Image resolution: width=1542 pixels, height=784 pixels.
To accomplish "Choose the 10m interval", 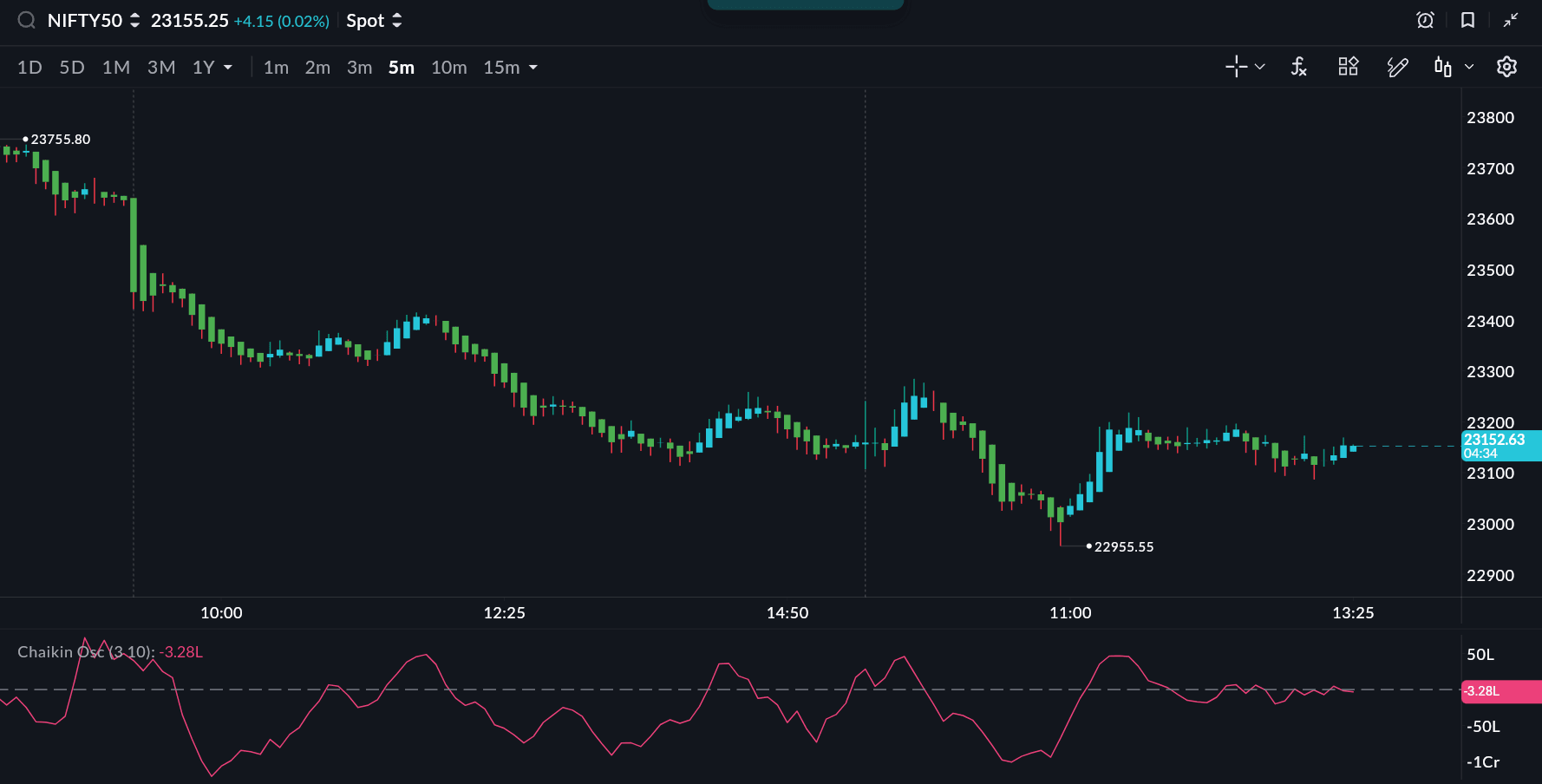I will pos(448,68).
